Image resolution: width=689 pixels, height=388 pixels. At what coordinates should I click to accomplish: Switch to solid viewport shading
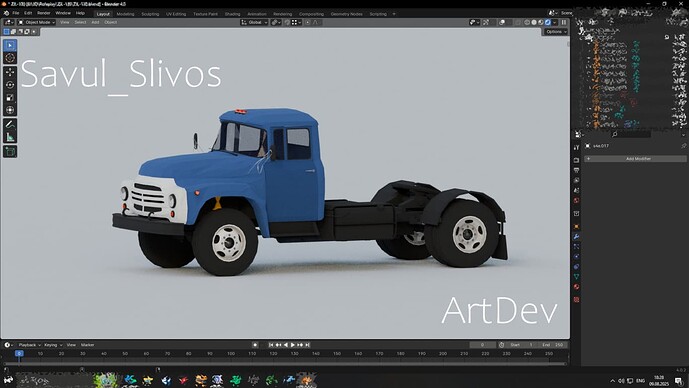[x=534, y=22]
